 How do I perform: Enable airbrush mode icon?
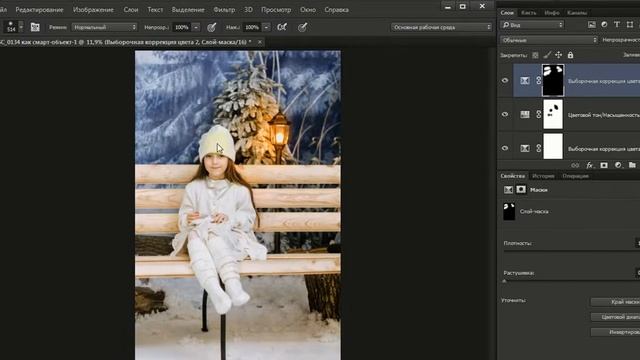[282, 27]
